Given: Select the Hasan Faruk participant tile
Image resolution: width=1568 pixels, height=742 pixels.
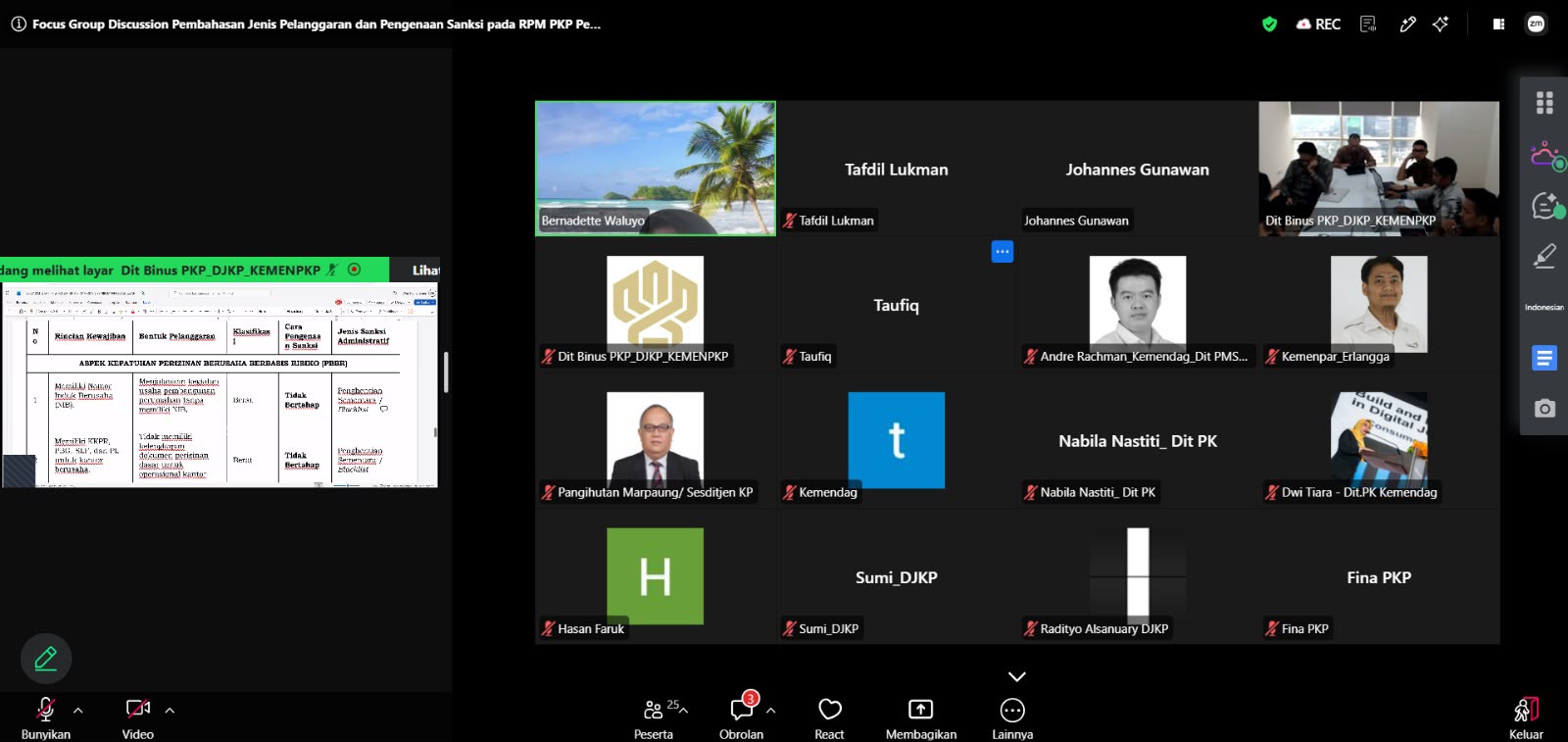Looking at the screenshot, I should [656, 576].
